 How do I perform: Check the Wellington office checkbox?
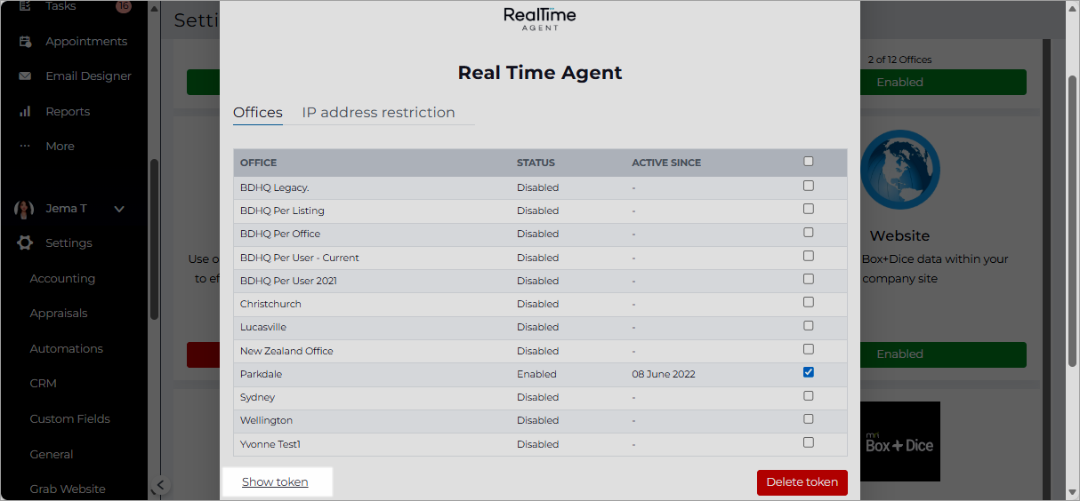pyautogui.click(x=808, y=419)
